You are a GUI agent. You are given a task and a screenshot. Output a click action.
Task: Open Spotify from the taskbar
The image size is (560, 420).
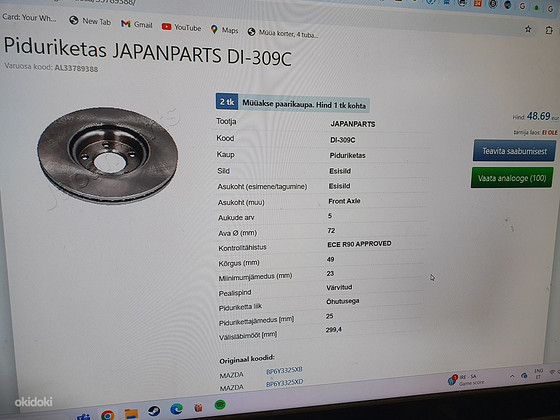(x=220, y=405)
